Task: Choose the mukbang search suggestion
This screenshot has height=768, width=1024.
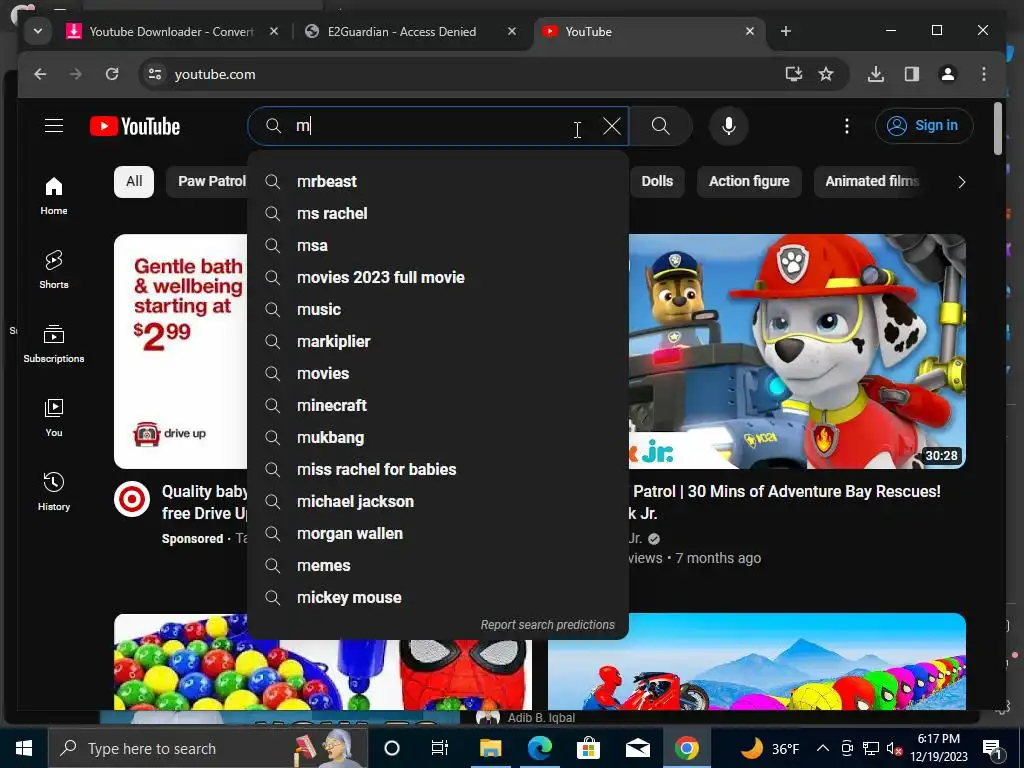Action: (438, 438)
